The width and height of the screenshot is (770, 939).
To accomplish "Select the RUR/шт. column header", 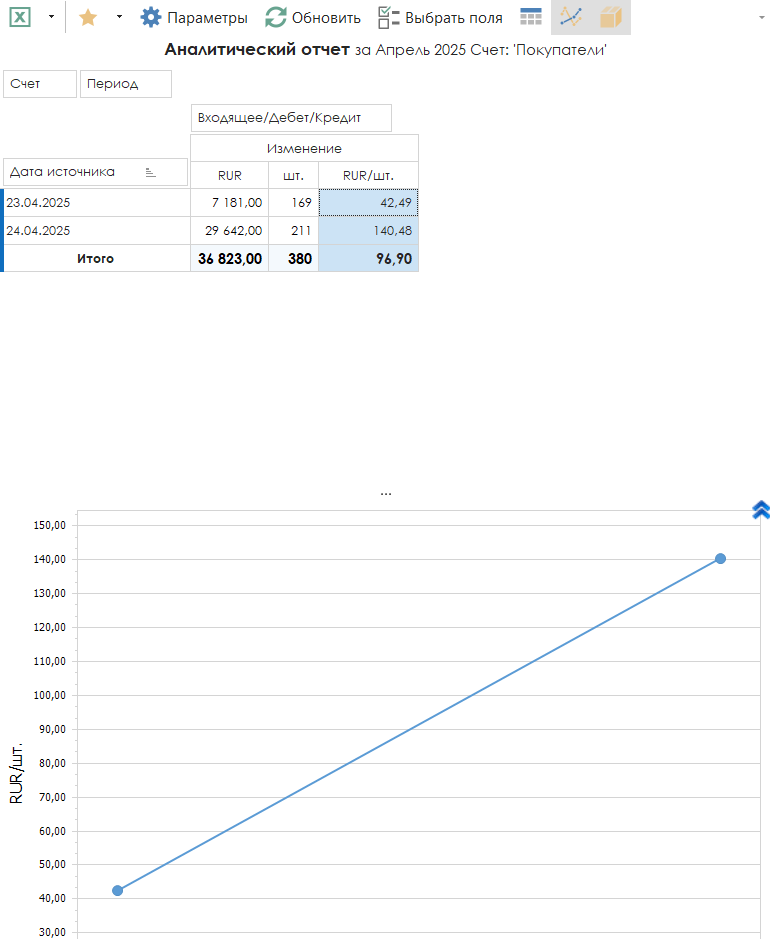I will [368, 175].
